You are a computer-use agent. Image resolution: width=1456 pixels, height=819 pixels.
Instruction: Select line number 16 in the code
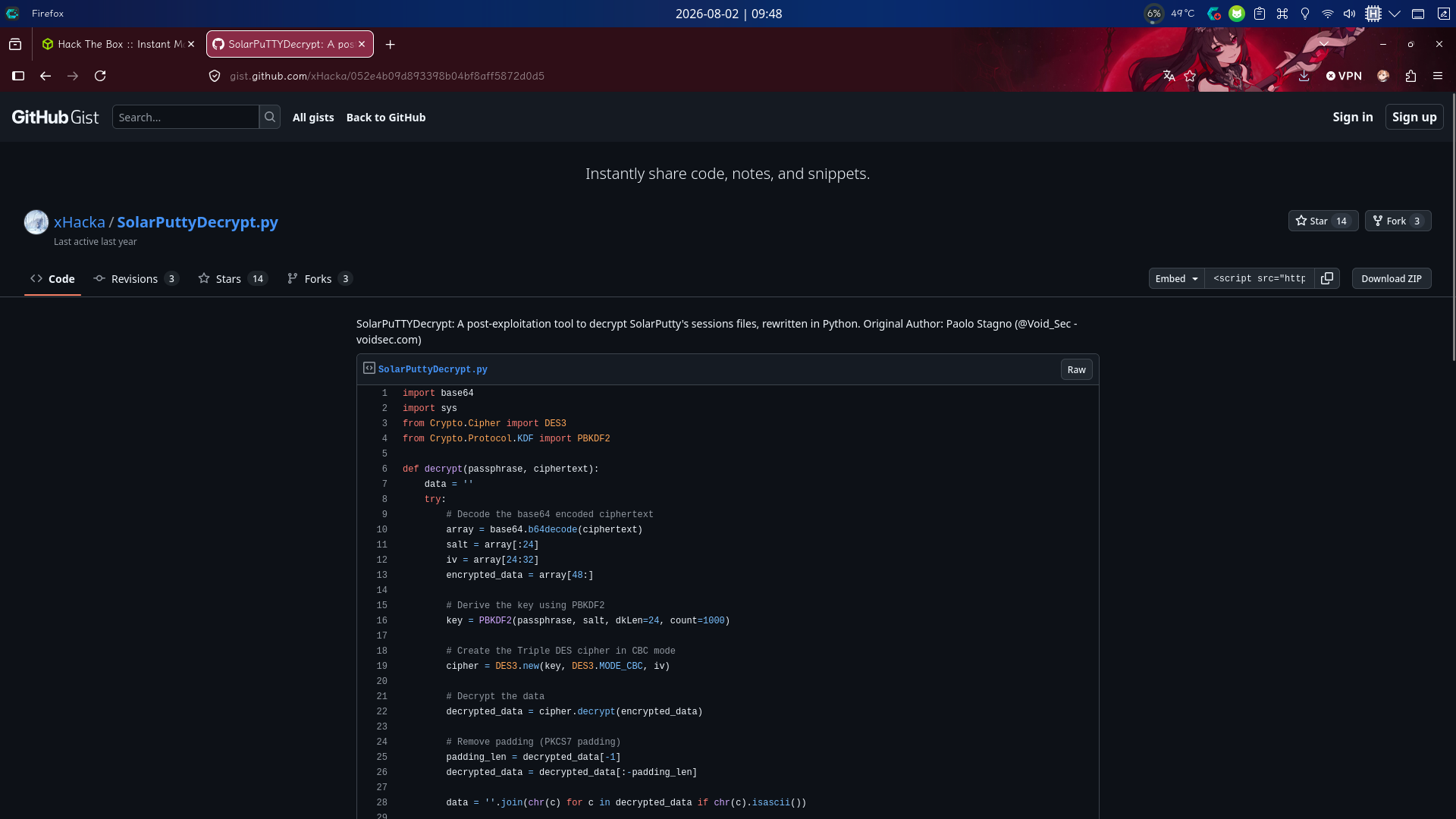click(381, 620)
